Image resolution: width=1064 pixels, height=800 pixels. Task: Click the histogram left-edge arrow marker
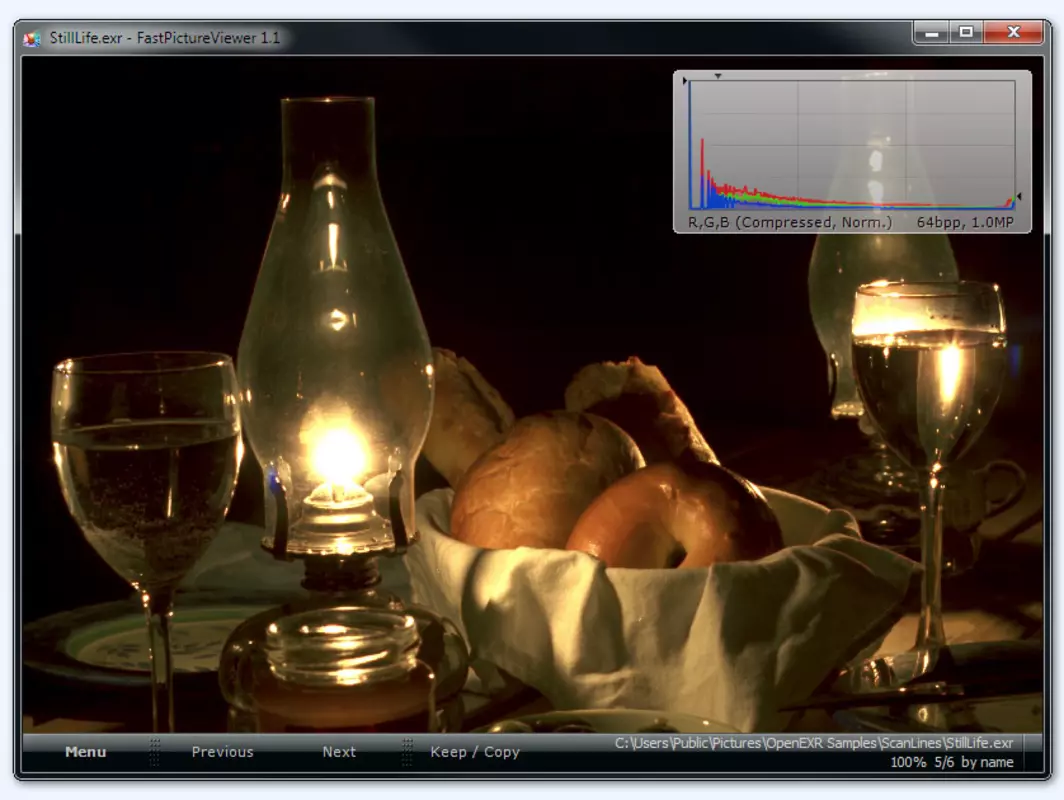point(685,81)
